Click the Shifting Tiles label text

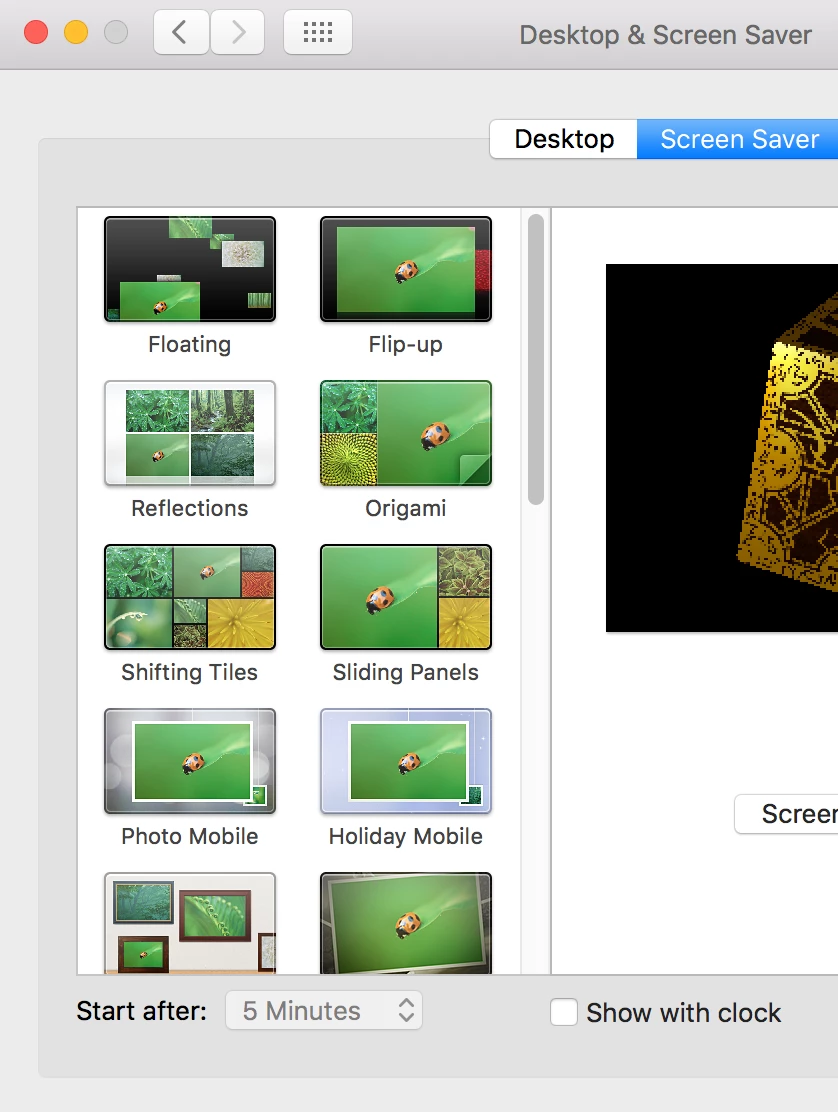tap(190, 672)
